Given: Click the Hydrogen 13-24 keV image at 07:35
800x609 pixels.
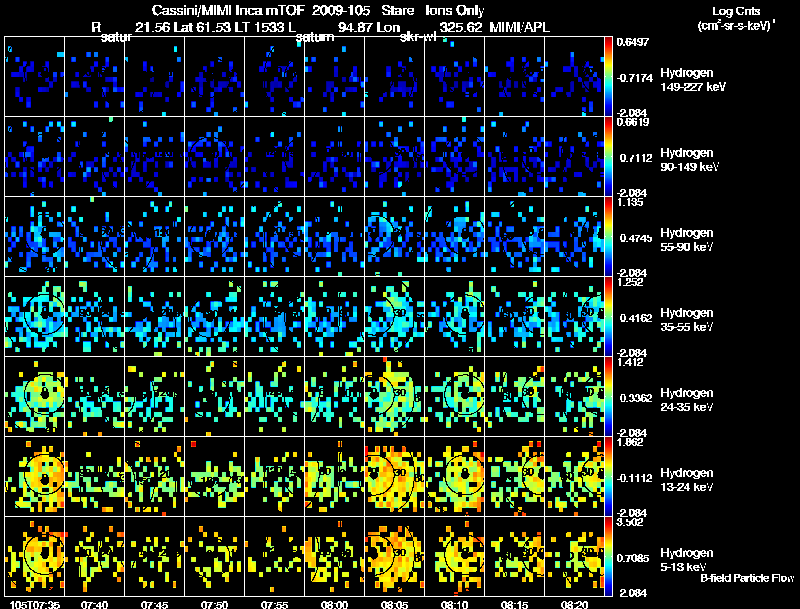Looking at the screenshot, I should [x=35, y=476].
